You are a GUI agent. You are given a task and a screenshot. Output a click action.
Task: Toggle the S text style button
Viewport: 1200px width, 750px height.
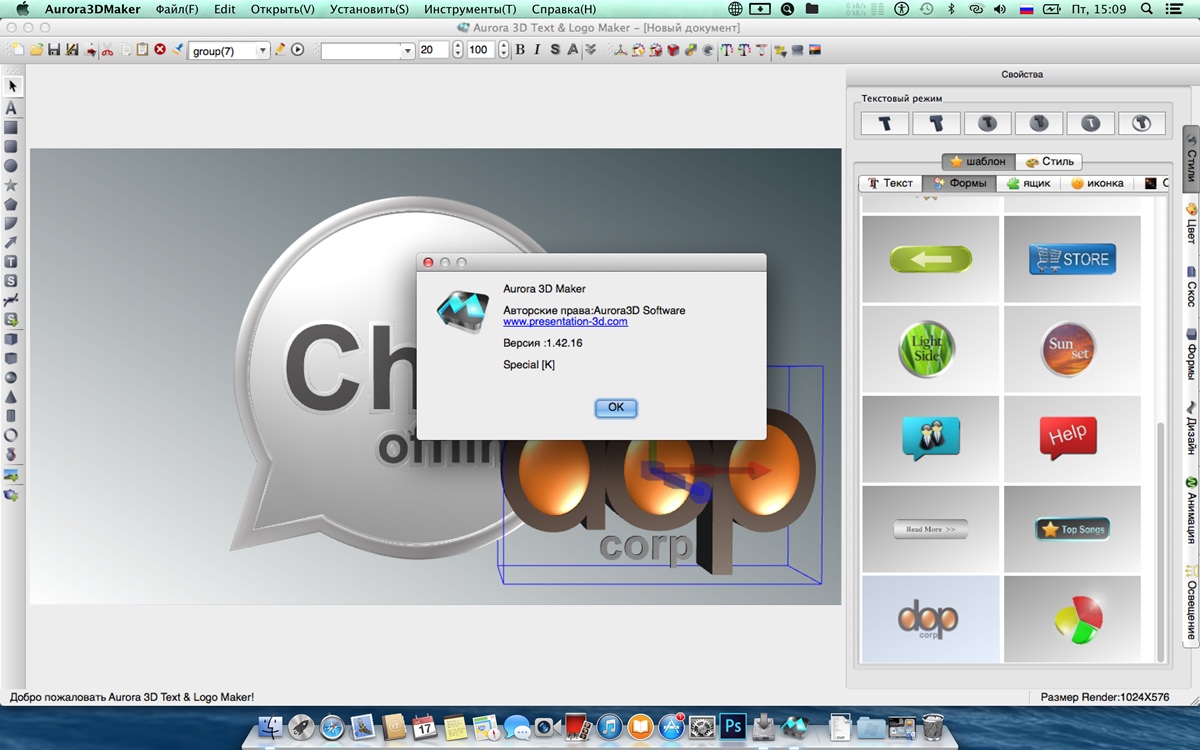click(x=555, y=49)
